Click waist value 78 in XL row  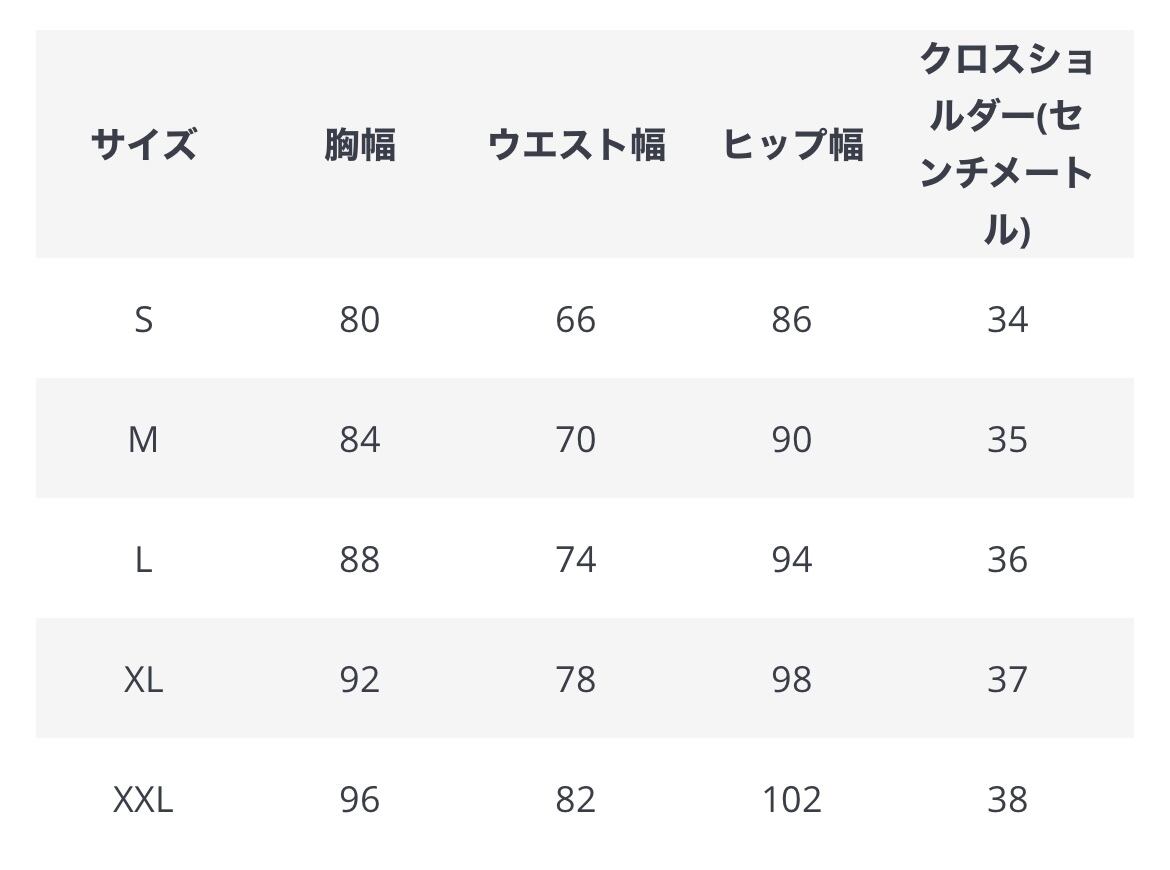point(576,680)
